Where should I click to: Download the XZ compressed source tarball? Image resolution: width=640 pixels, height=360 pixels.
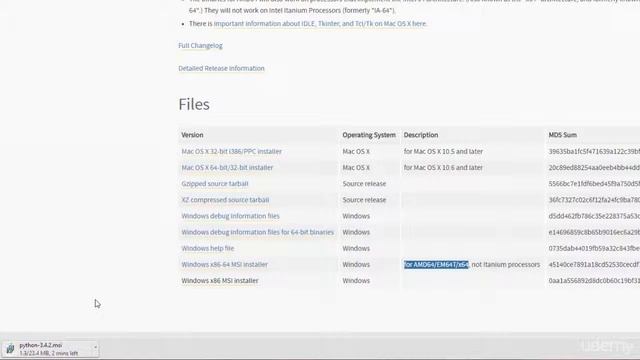(x=225, y=200)
